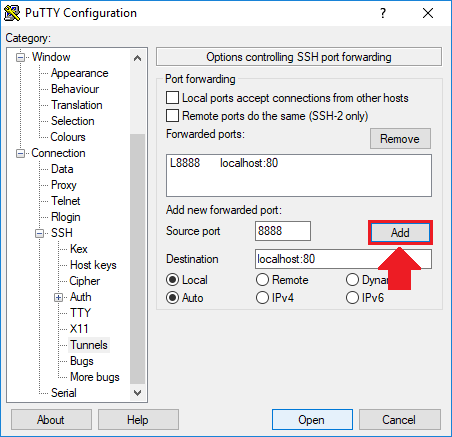452x437 pixels.
Task: Select the Dynamic radio button
Action: tap(352, 280)
